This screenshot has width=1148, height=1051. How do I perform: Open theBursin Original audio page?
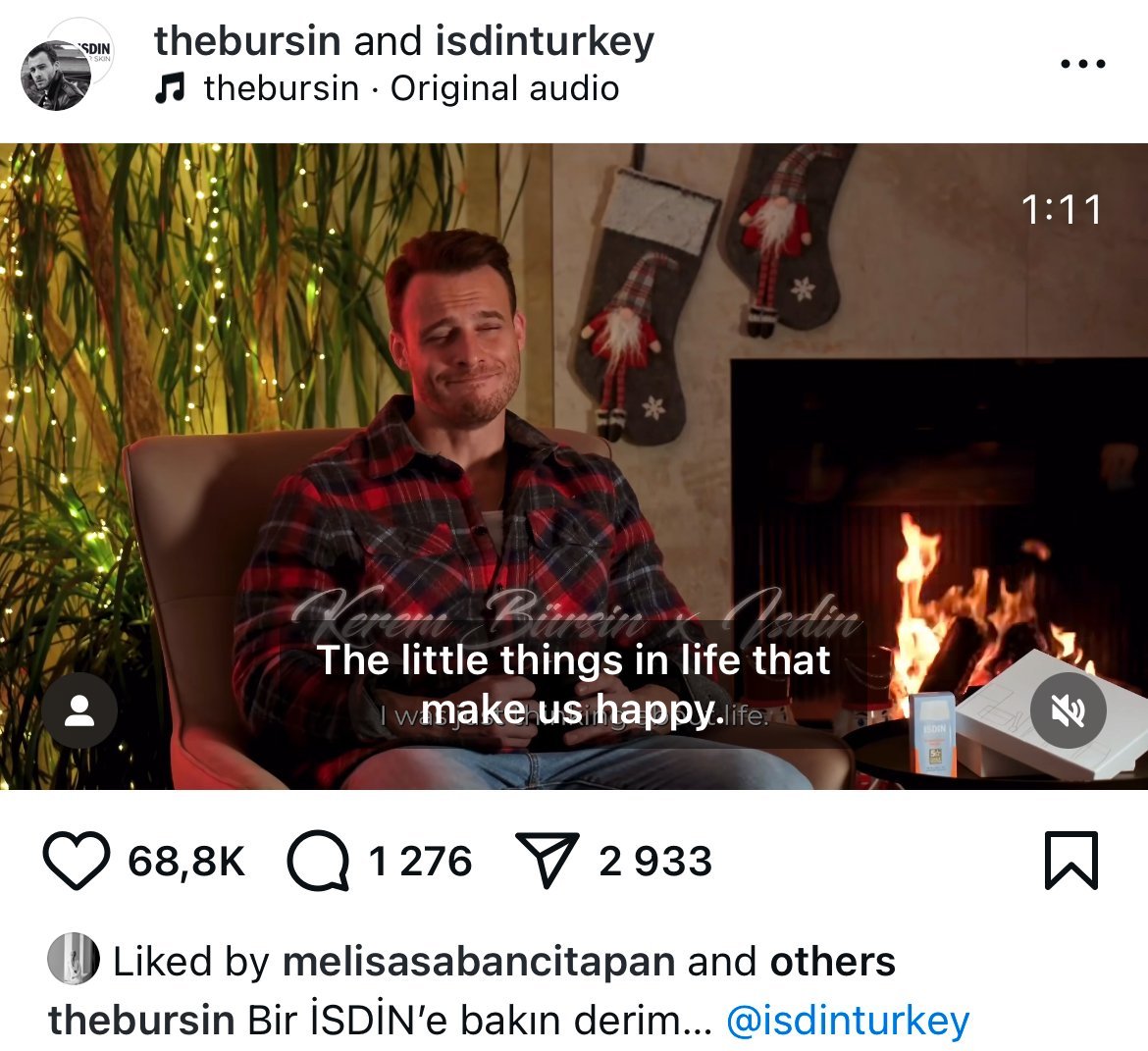click(x=411, y=88)
